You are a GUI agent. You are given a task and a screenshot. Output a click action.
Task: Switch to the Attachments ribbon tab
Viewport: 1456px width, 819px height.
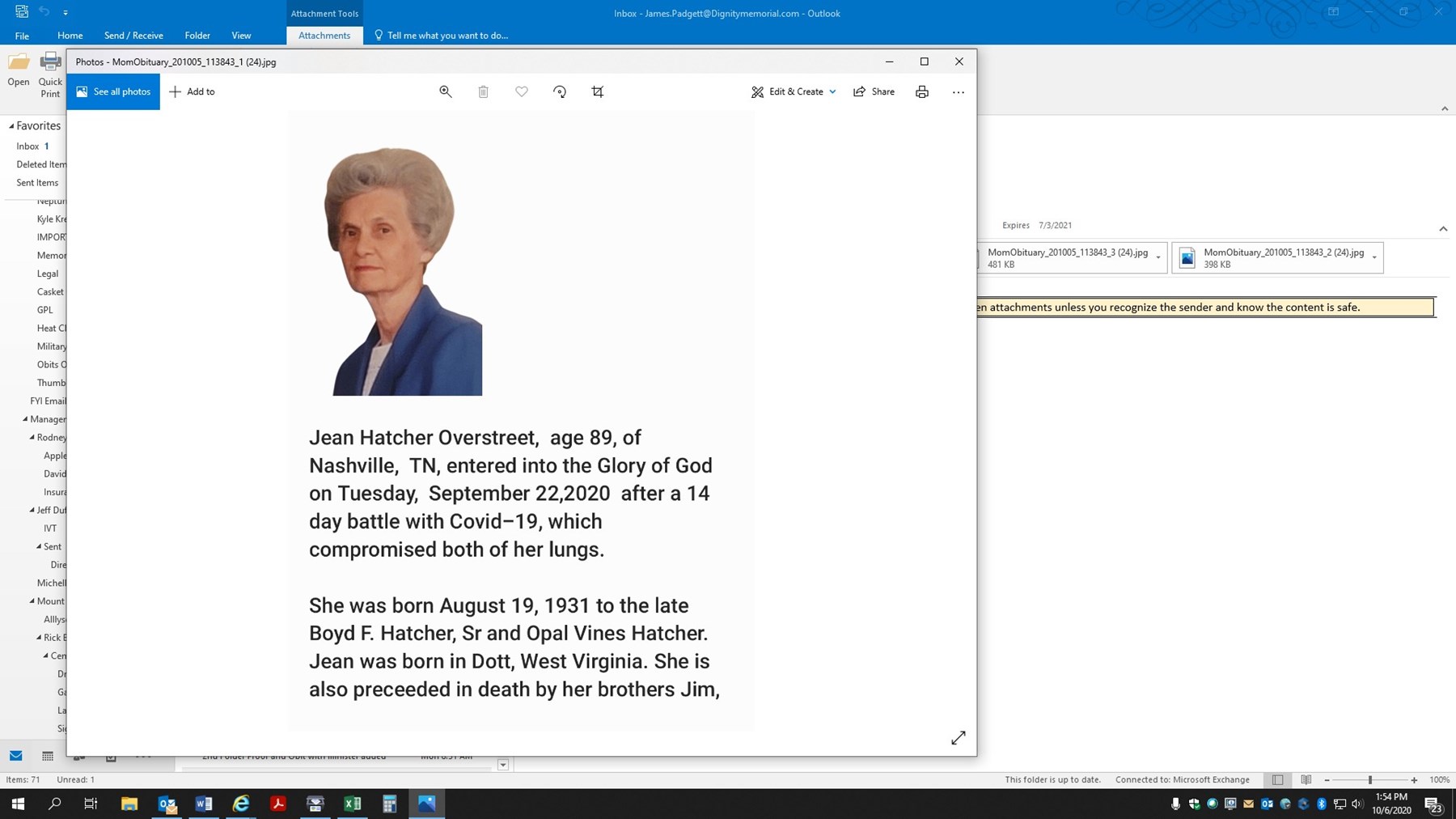tap(324, 35)
